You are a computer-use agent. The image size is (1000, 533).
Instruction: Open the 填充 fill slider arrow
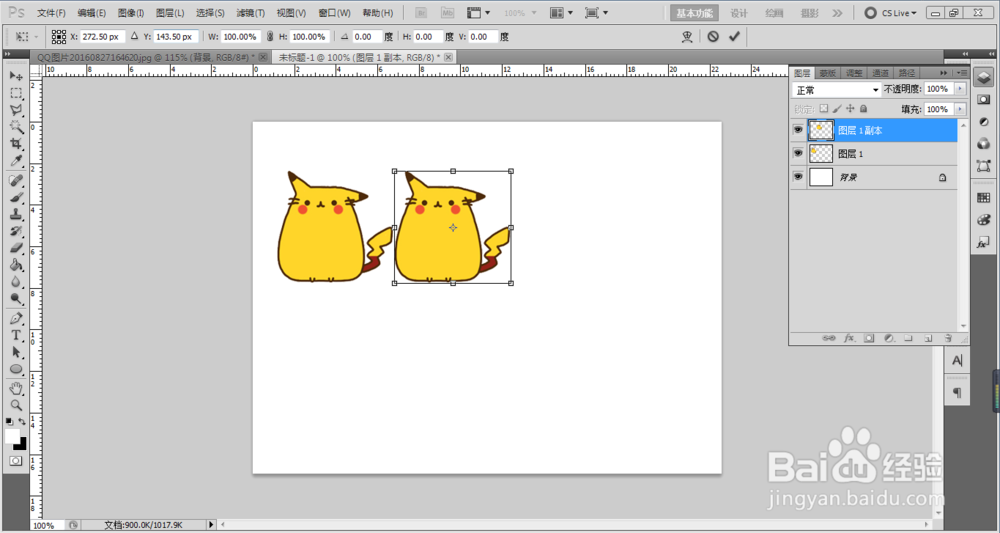pyautogui.click(x=960, y=110)
